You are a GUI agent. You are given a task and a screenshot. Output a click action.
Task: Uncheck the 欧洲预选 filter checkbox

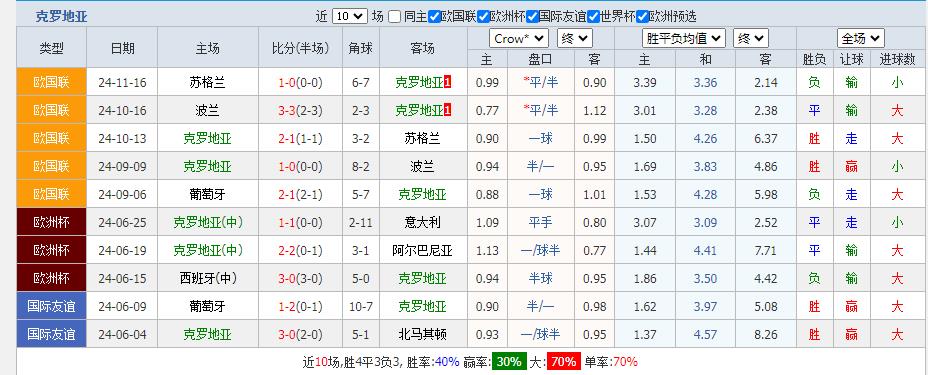tap(643, 17)
